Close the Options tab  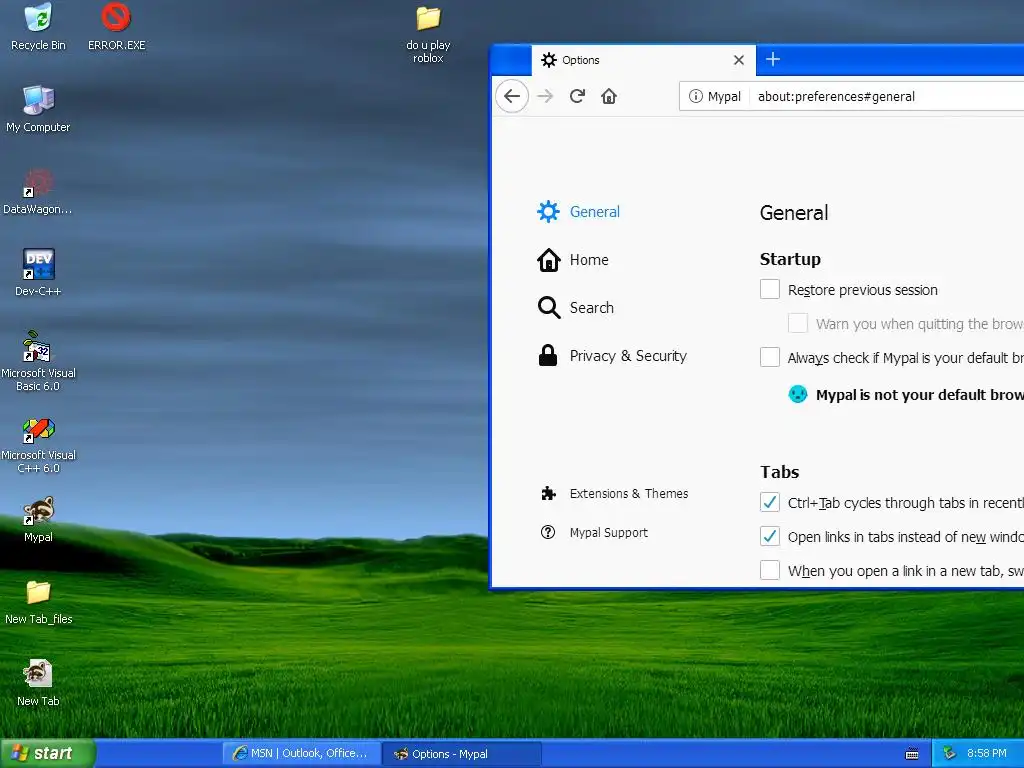(739, 60)
